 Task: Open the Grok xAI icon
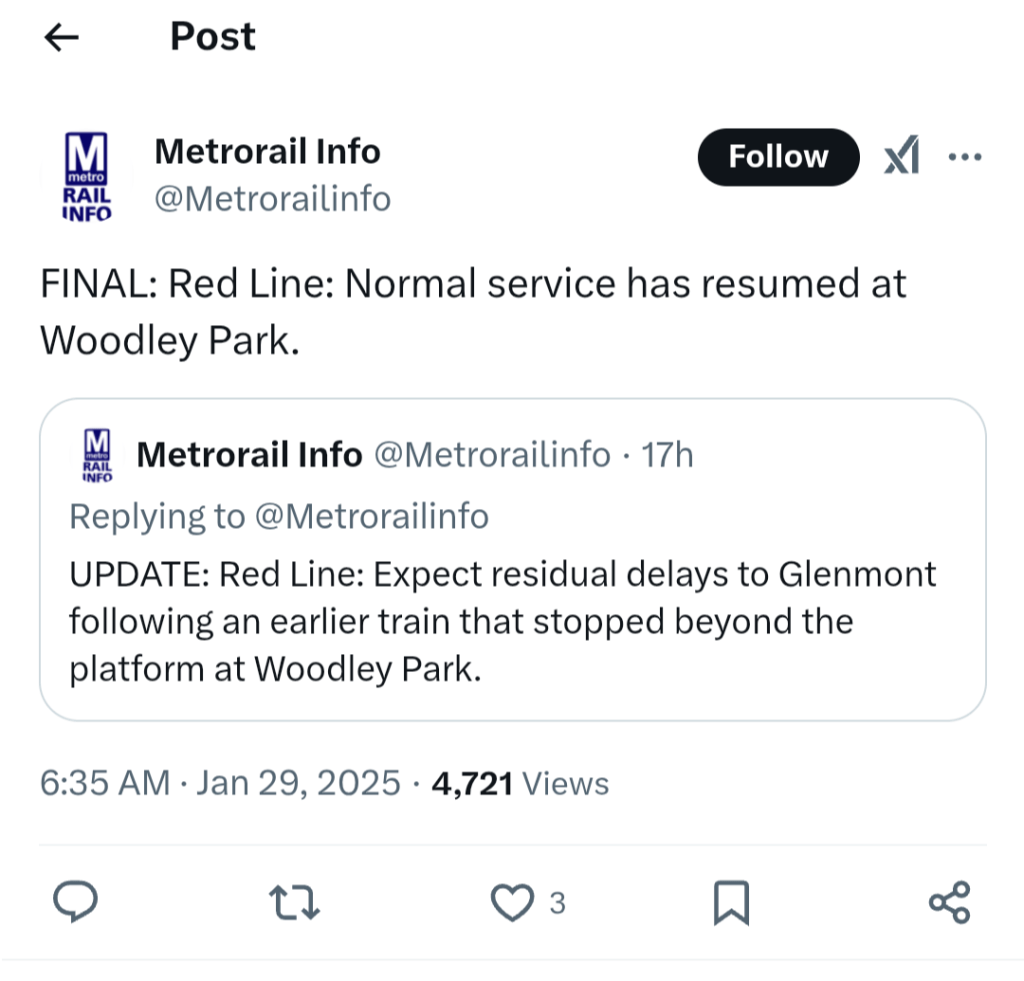coord(901,157)
